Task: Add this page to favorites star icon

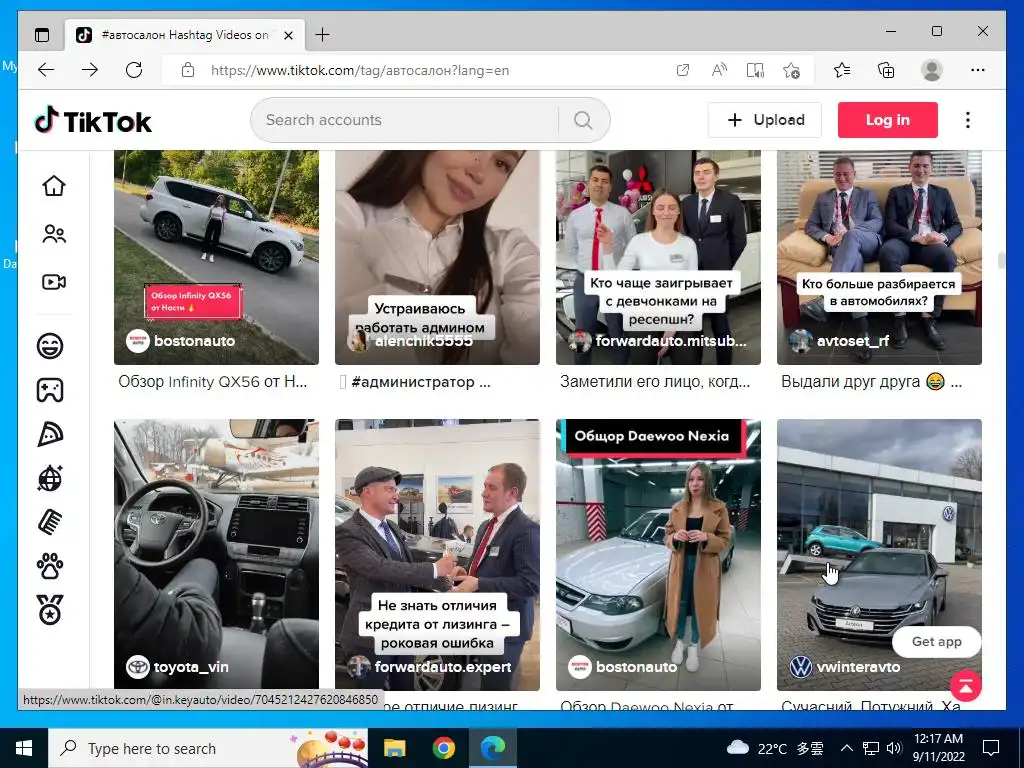Action: point(792,70)
